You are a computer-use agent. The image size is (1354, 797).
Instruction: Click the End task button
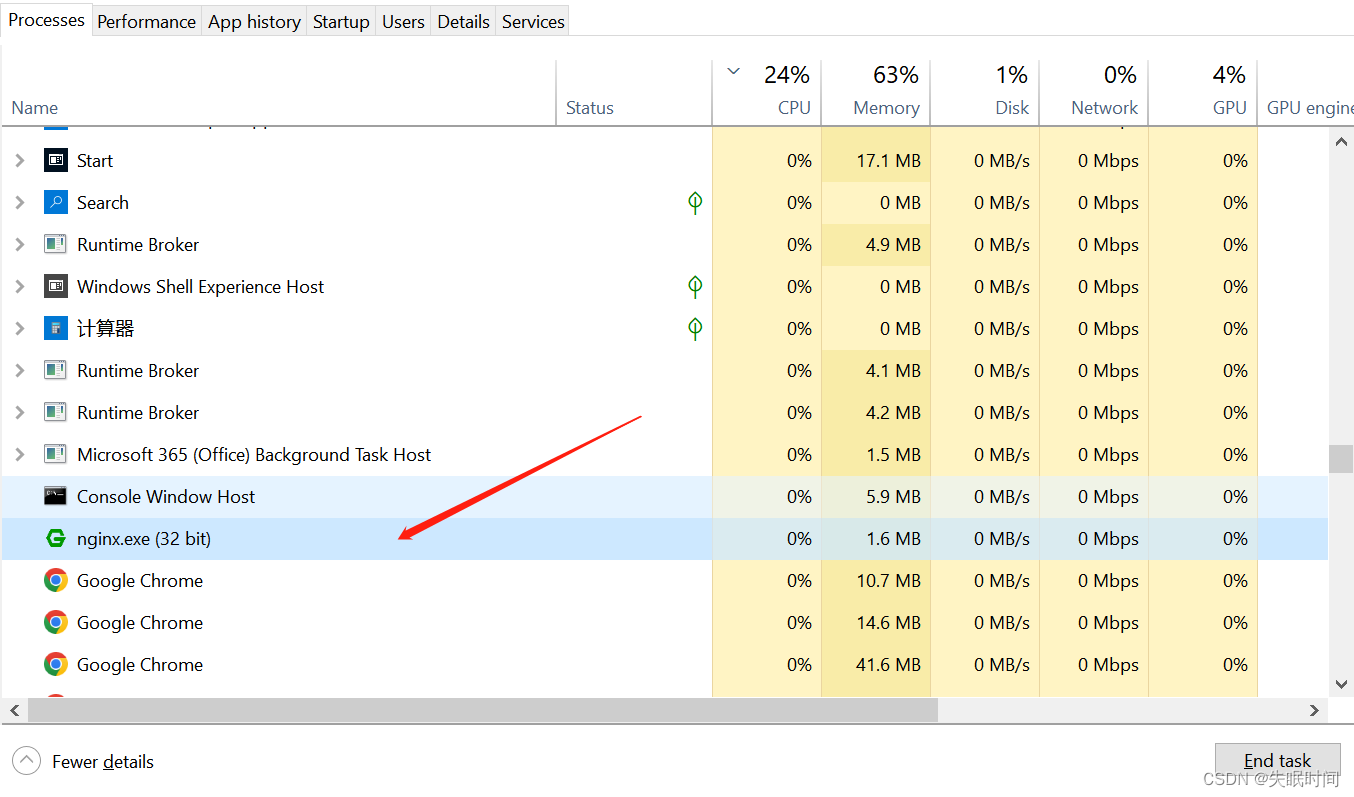1277,761
